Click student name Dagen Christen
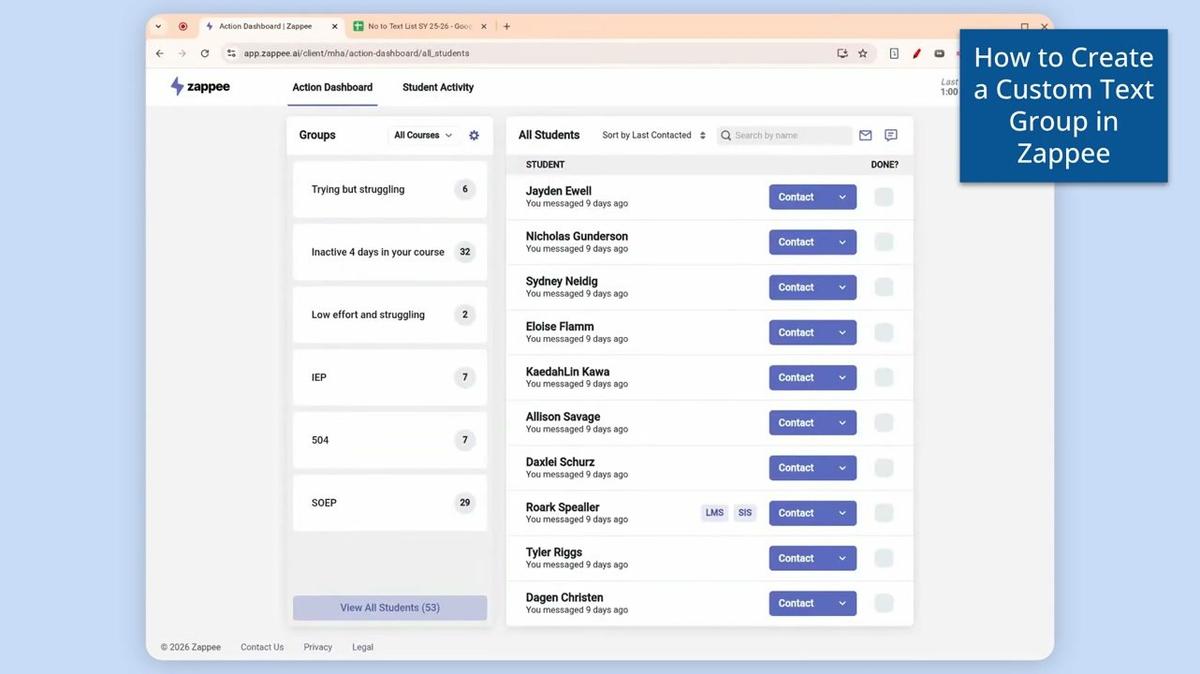Viewport: 1200px width, 674px height. pyautogui.click(x=564, y=597)
